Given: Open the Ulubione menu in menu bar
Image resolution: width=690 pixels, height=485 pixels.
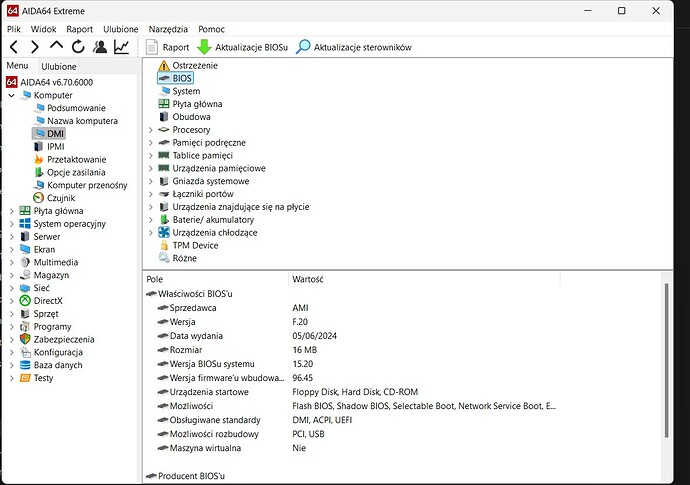Looking at the screenshot, I should (121, 29).
